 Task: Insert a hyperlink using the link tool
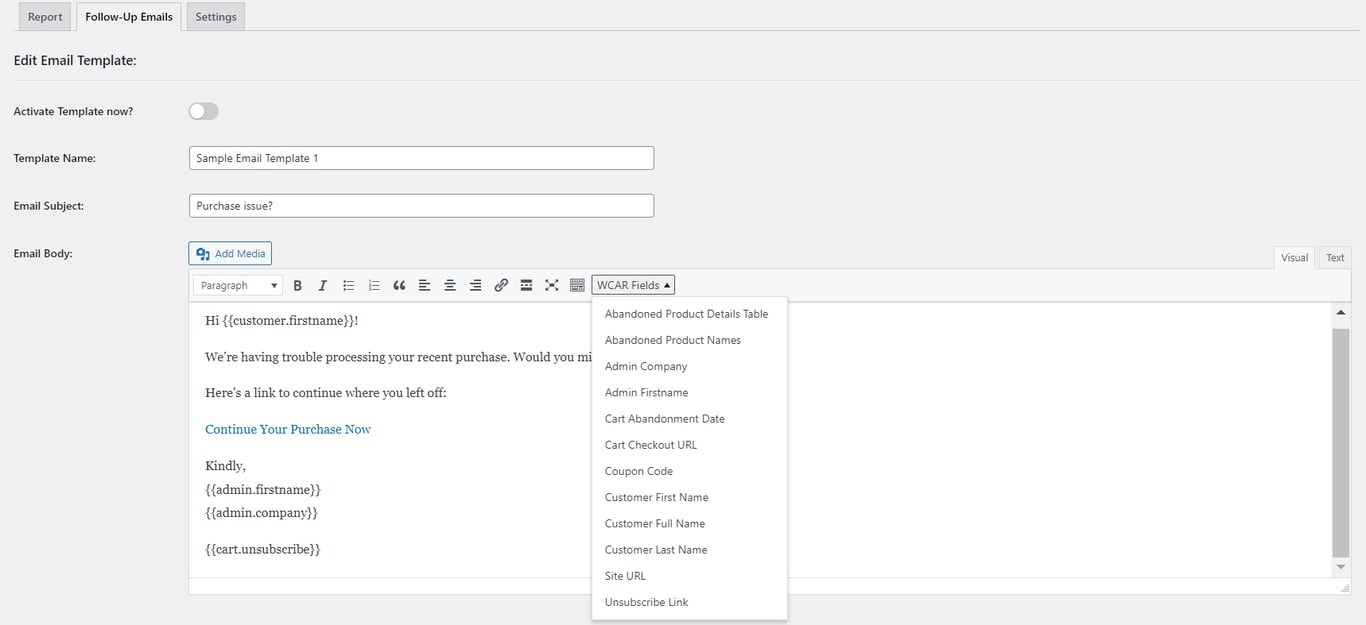point(500,285)
